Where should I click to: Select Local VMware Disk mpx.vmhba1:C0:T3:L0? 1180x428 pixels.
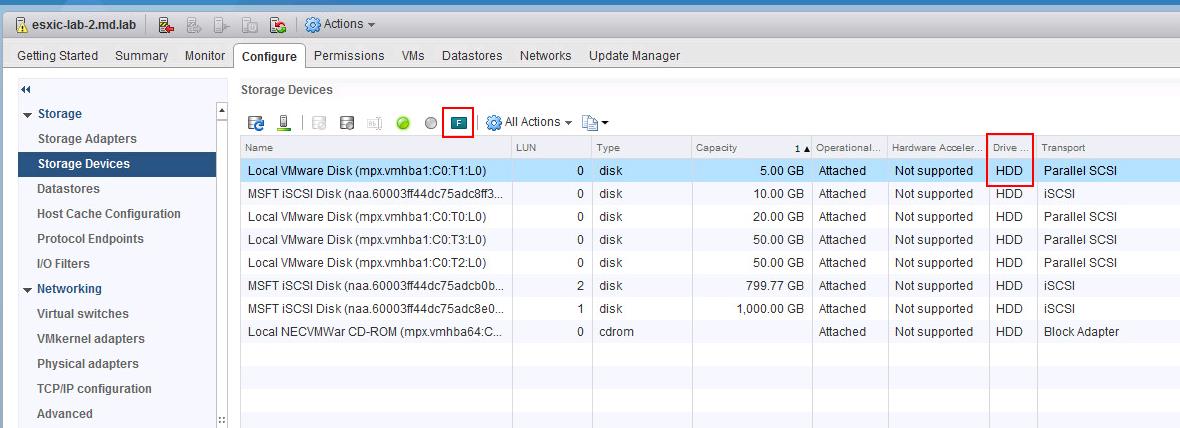click(x=710, y=240)
